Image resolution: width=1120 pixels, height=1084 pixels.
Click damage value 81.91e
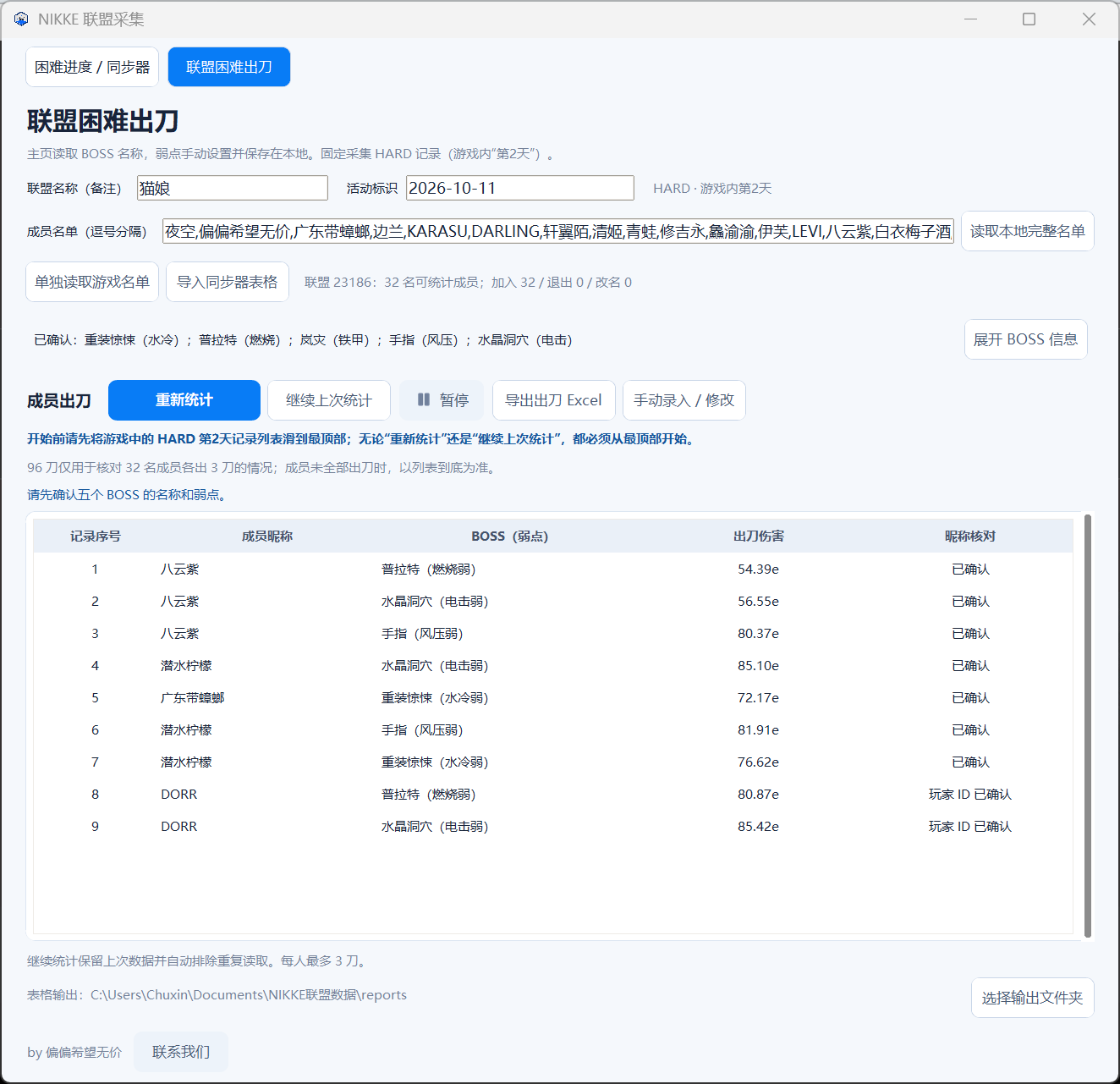[759, 730]
